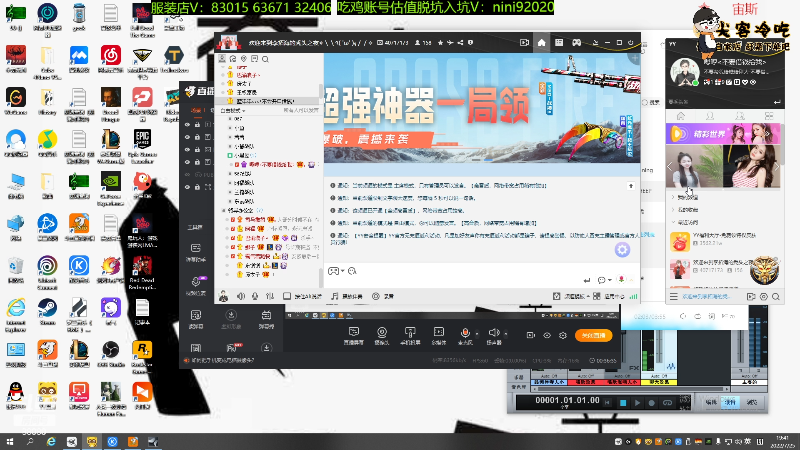Click the search magnifier above the channel member tree
The image size is (800, 450).
[x=265, y=59]
